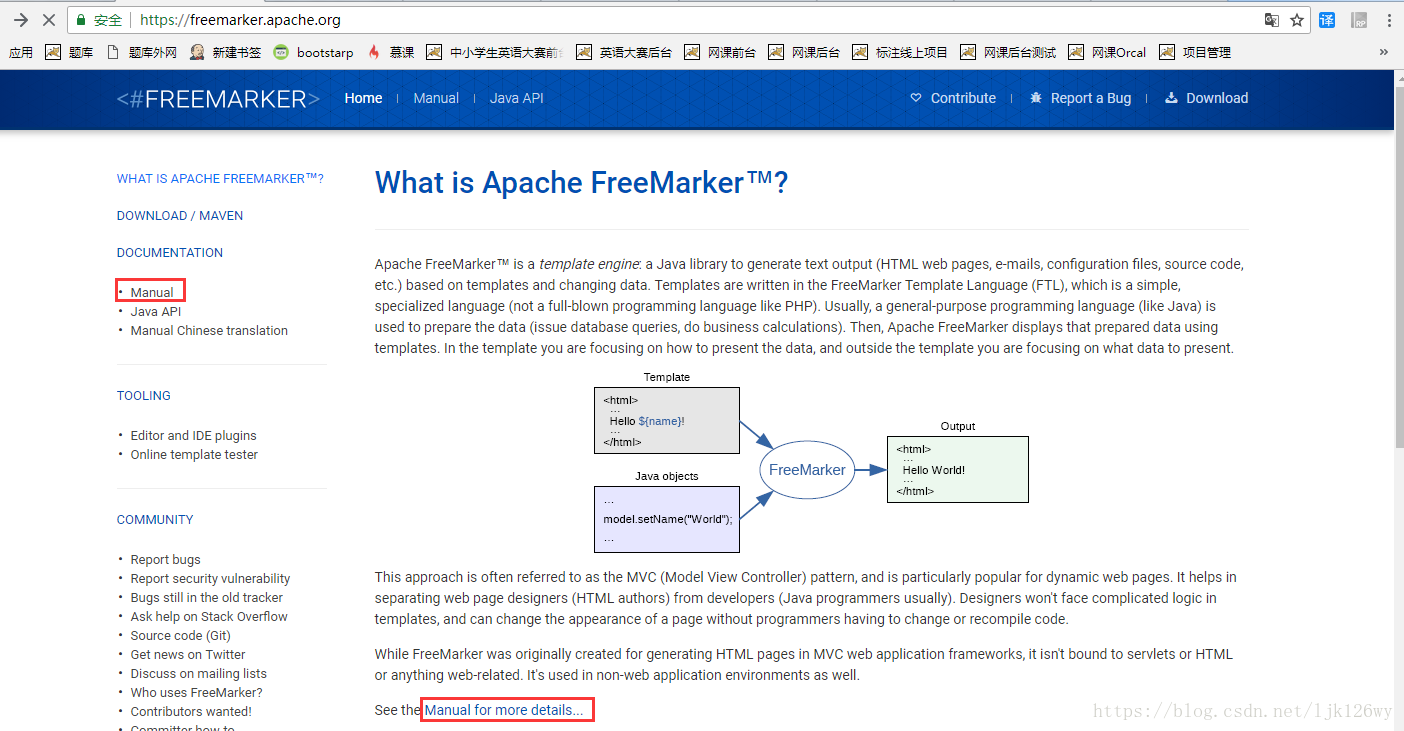Screen dimensions: 1404x731
Task: Open the 网课前台 bookmark
Action: [720, 53]
